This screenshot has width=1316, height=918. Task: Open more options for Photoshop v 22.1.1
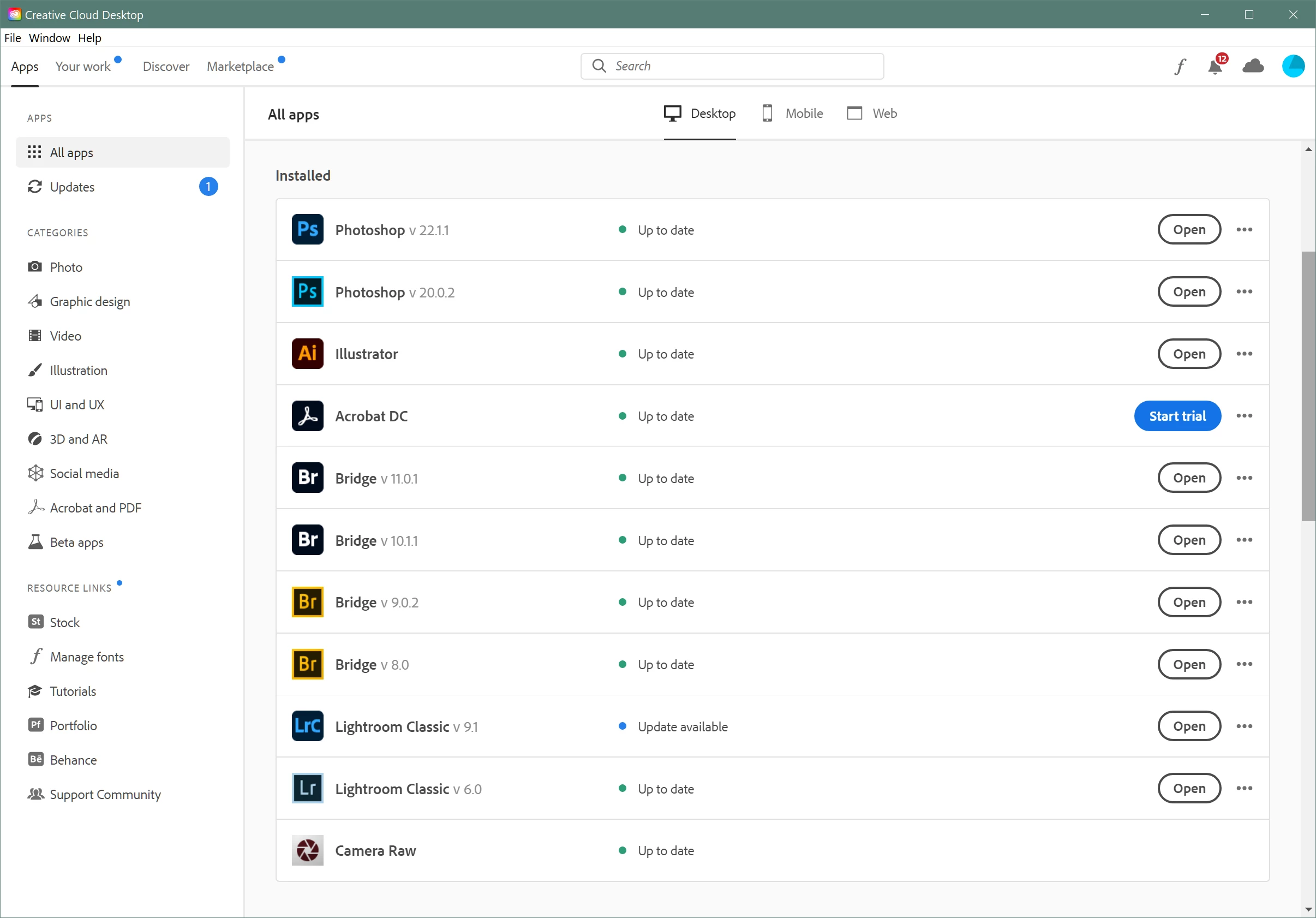[1244, 229]
